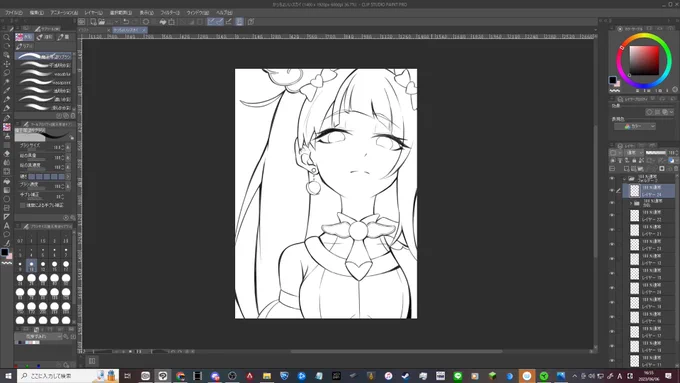Select the レイヤー 22 layer thumbnail

[x=634, y=216]
